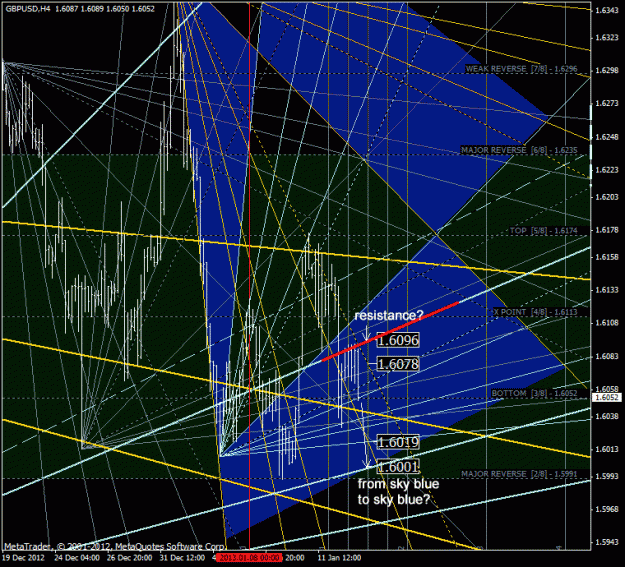Click the current price tag 1.6052 on axis

tap(607, 398)
